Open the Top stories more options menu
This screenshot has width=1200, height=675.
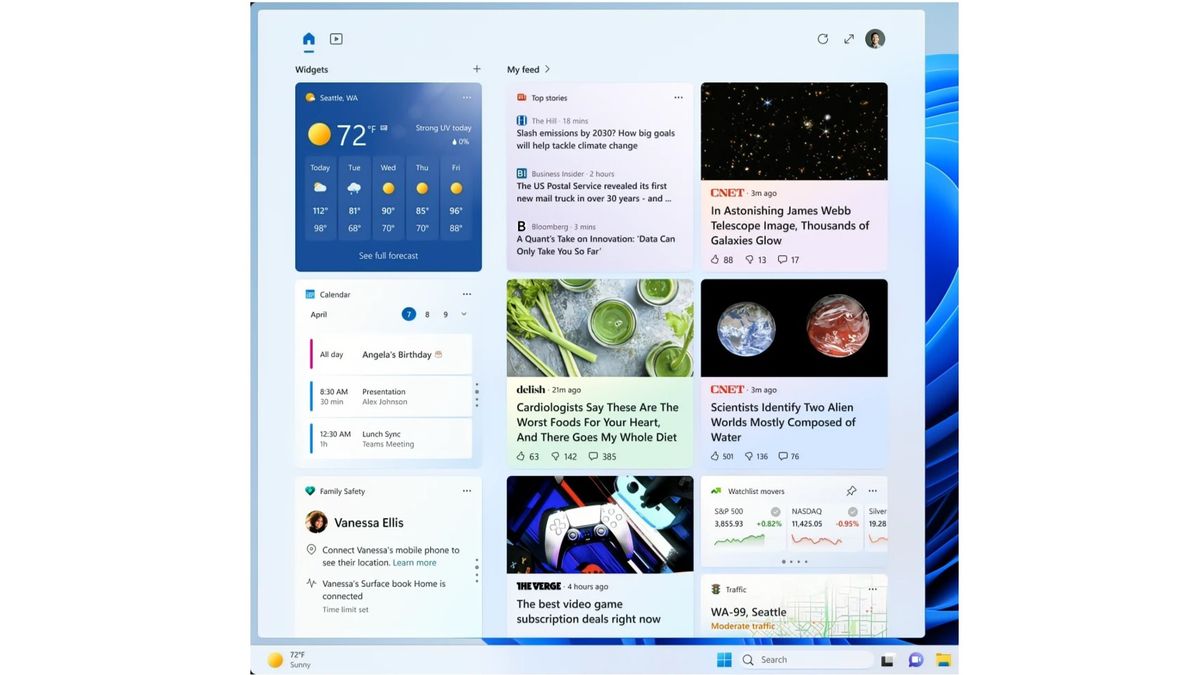(679, 97)
